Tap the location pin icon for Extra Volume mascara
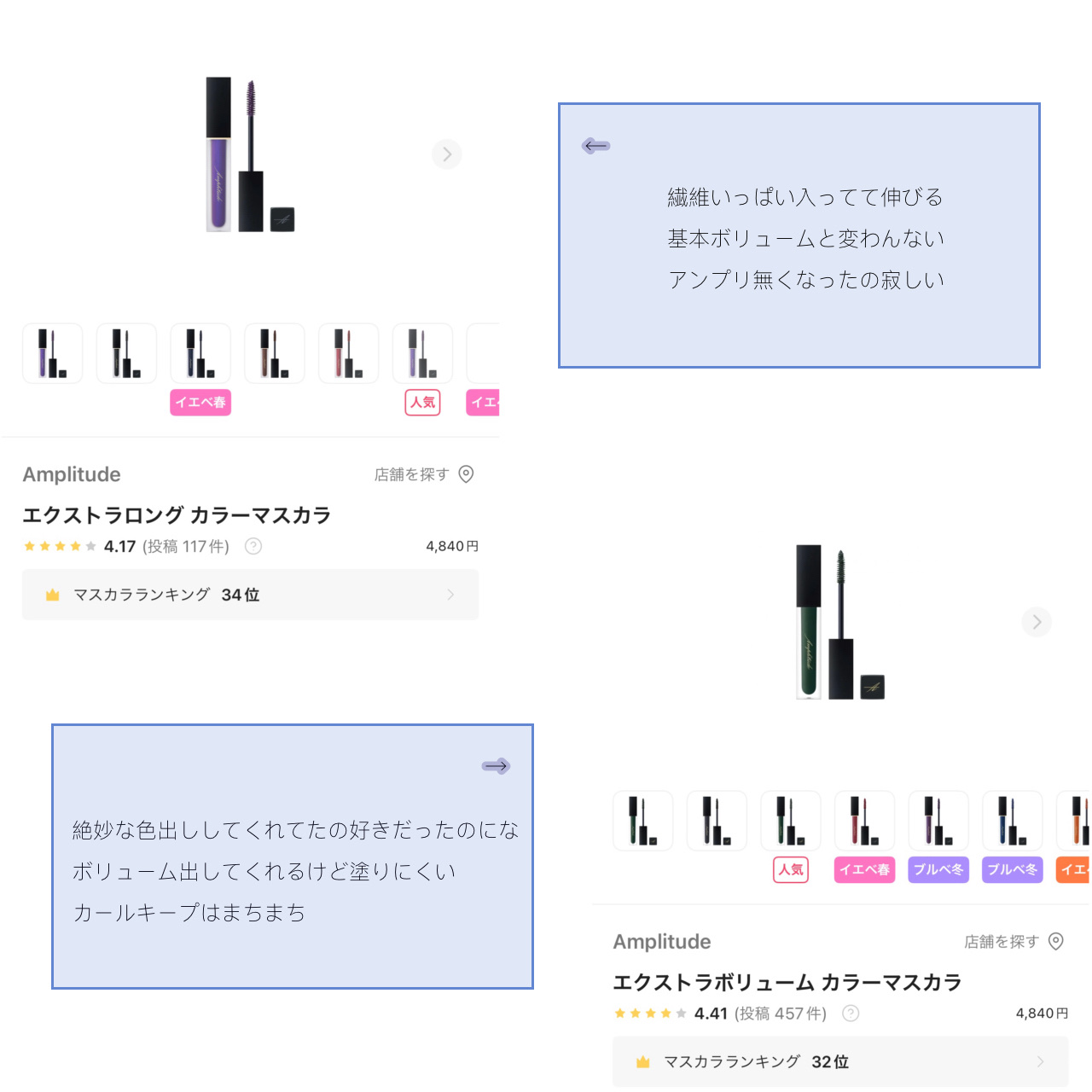The height and width of the screenshot is (1092, 1092). [x=1056, y=941]
